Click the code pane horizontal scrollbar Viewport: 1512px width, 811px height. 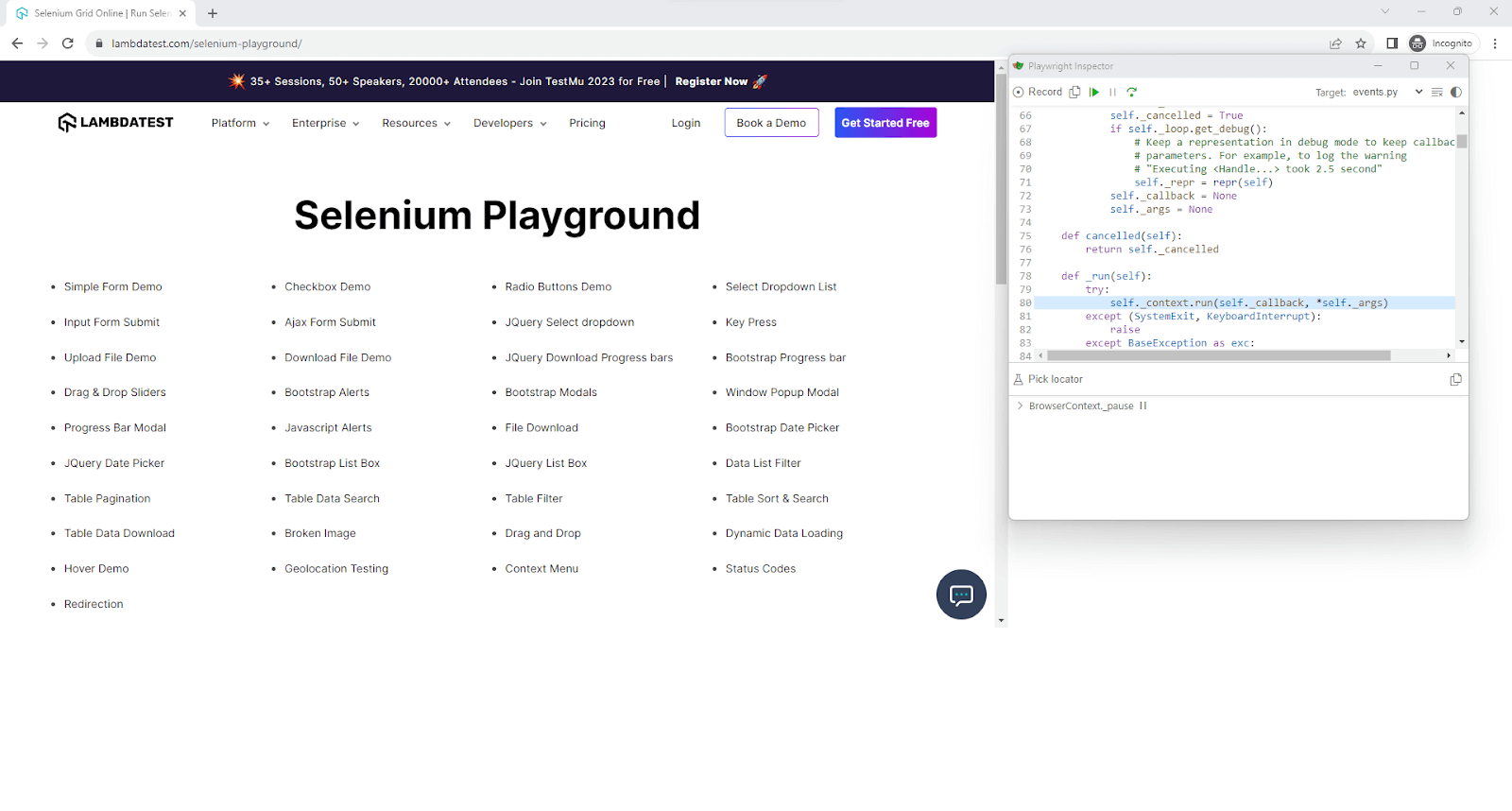click(1218, 355)
